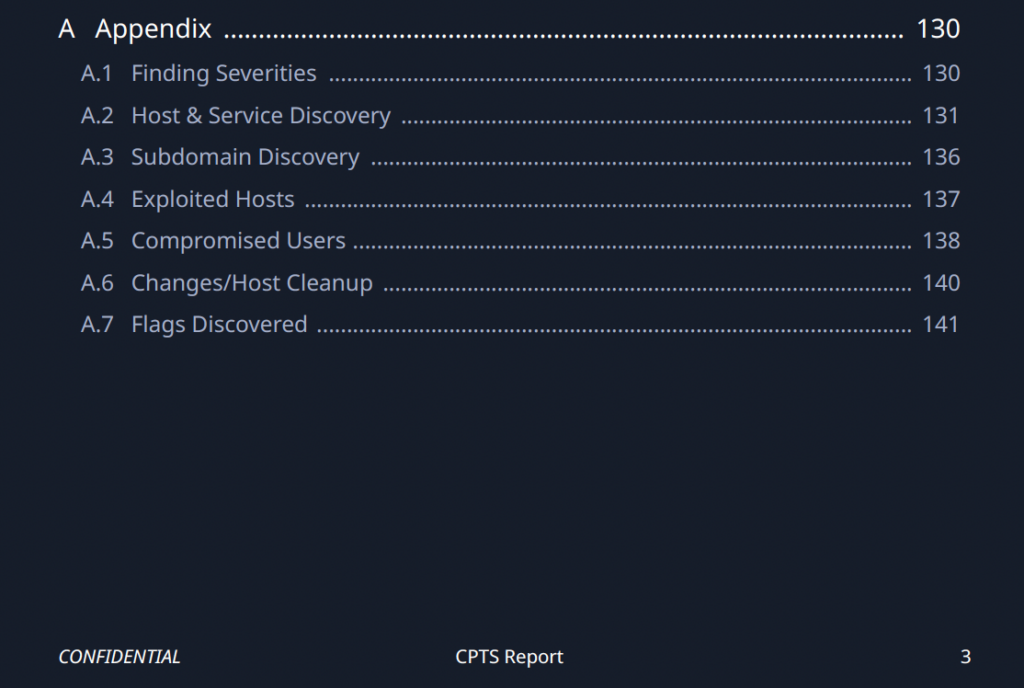Go to the Finding Severities entry
The height and width of the screenshot is (688, 1024).
coord(223,73)
